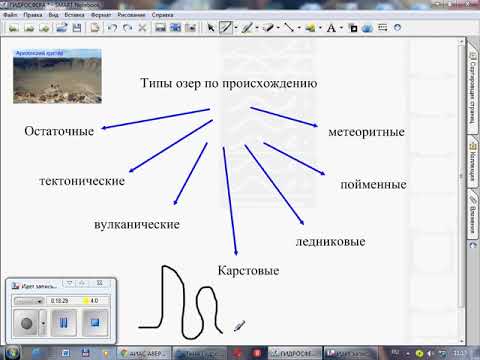Select the word 'тектонические'

point(82,181)
